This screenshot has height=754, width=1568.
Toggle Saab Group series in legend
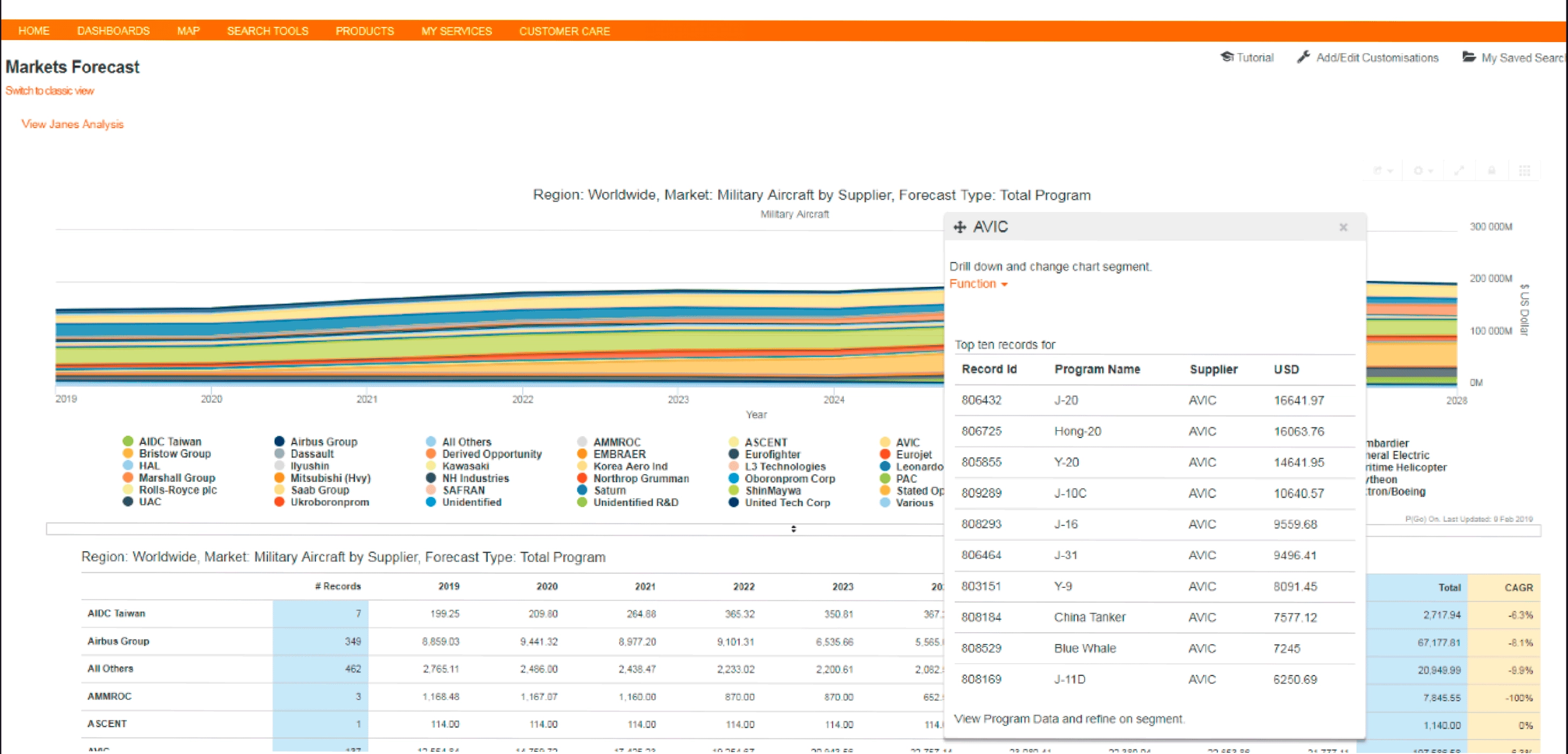point(312,490)
